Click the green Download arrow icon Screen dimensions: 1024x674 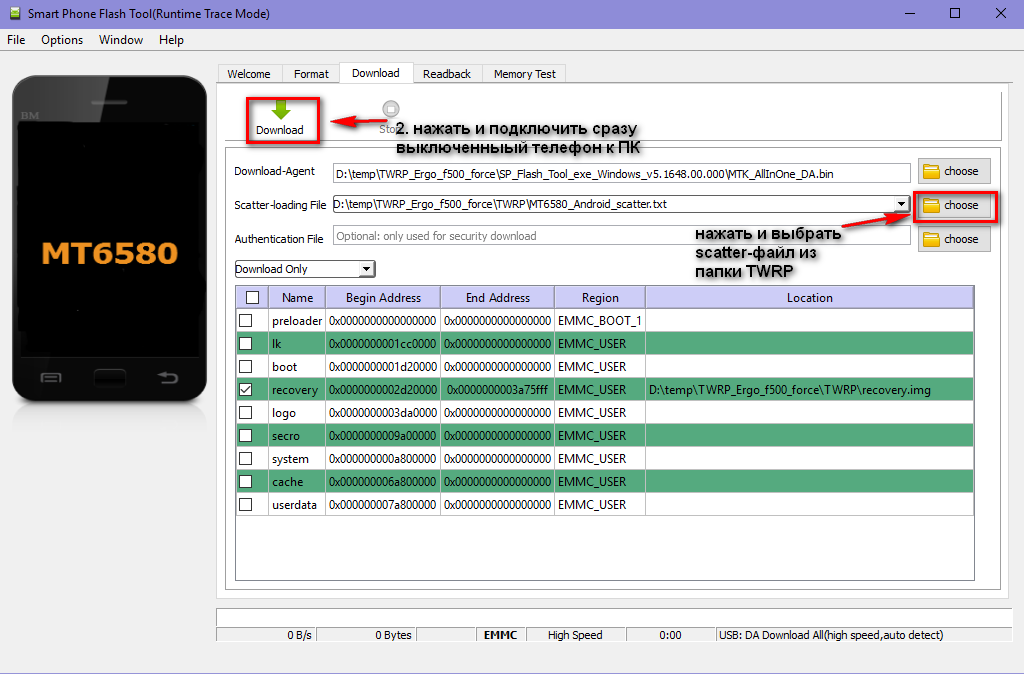click(x=280, y=110)
